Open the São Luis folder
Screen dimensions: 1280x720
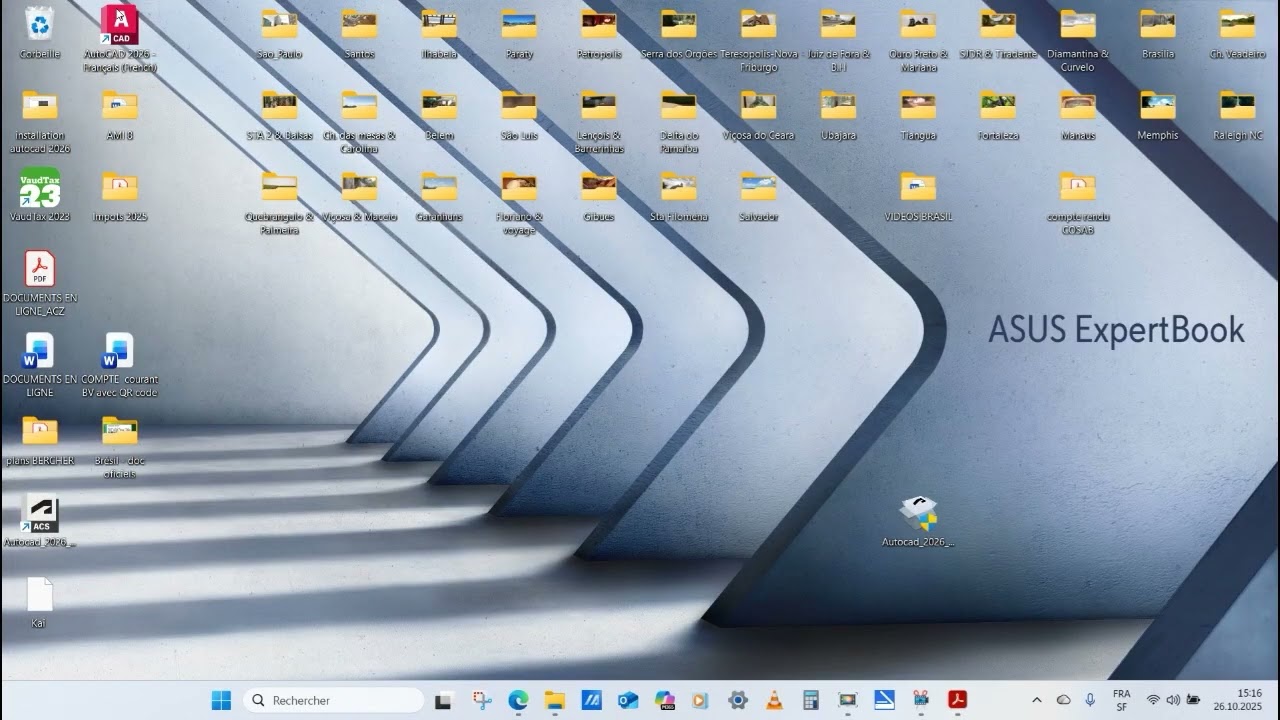[x=519, y=114]
